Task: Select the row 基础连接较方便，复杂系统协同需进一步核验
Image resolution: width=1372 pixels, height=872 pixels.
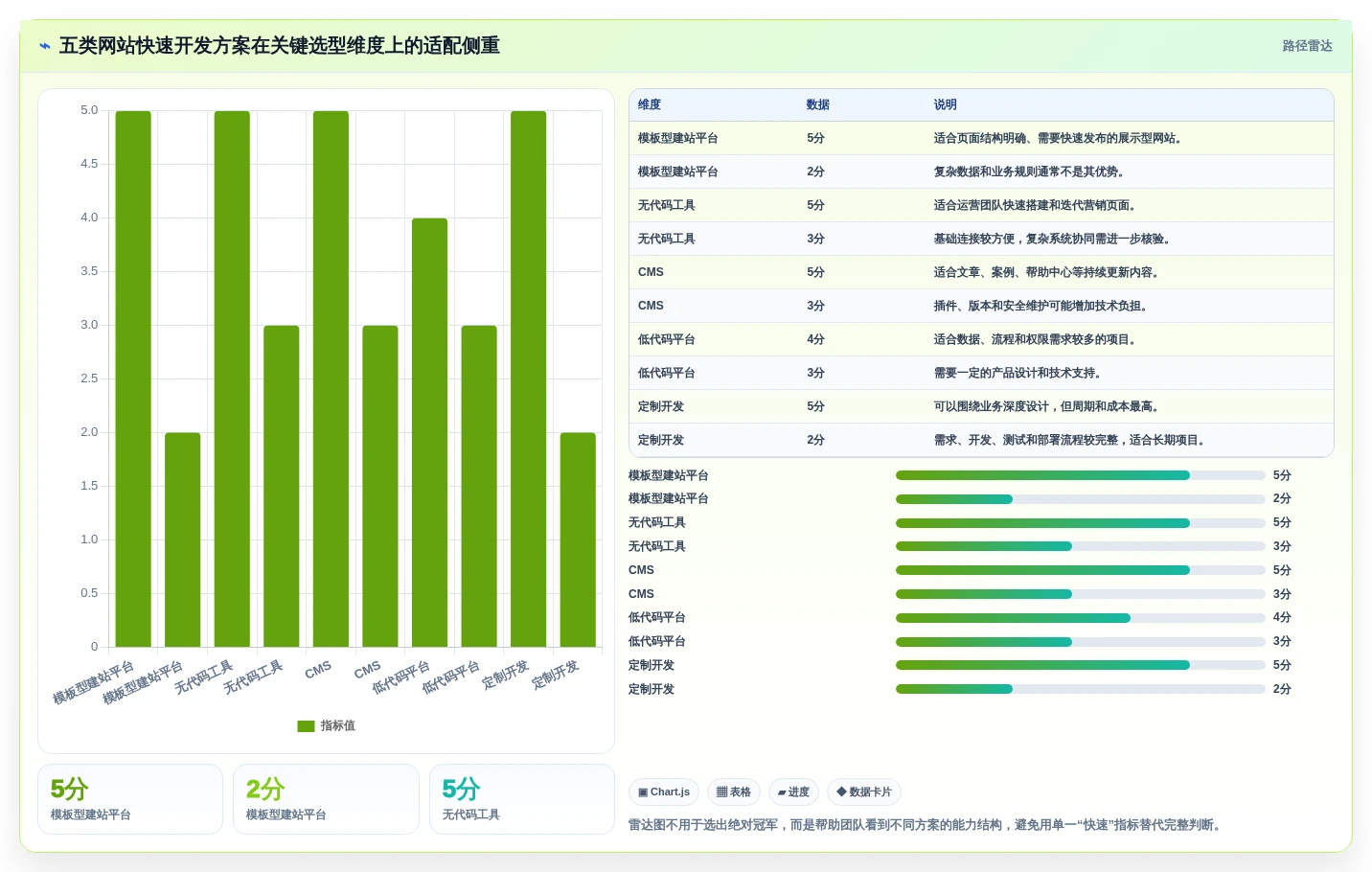Action: pyautogui.click(x=981, y=239)
